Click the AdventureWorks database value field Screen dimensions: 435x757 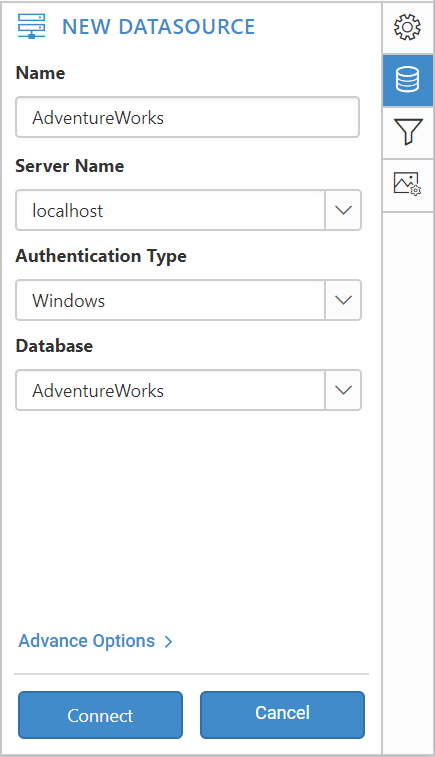pyautogui.click(x=170, y=390)
